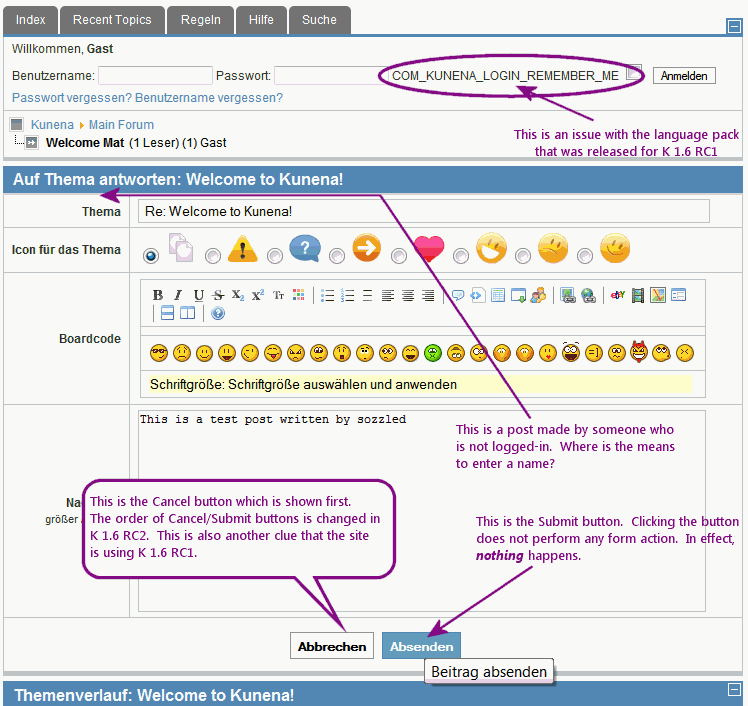
Task: Switch to the Suche tab
Action: click(319, 20)
